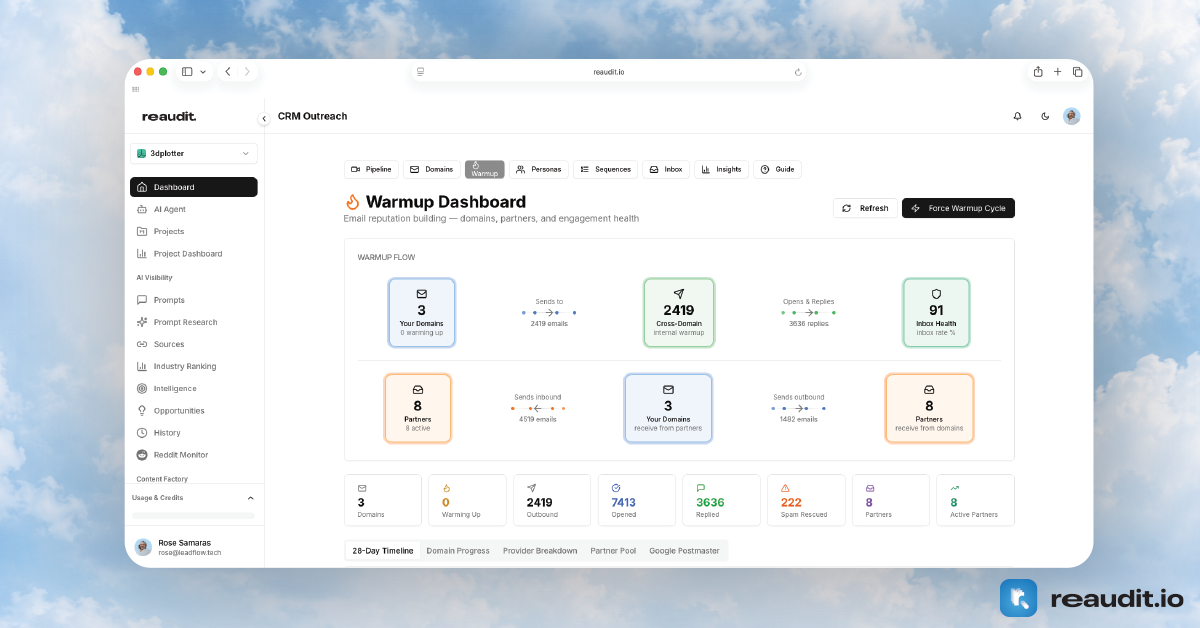The height and width of the screenshot is (628, 1200).
Task: Click the reaudit logo in sidebar
Action: coord(169,117)
